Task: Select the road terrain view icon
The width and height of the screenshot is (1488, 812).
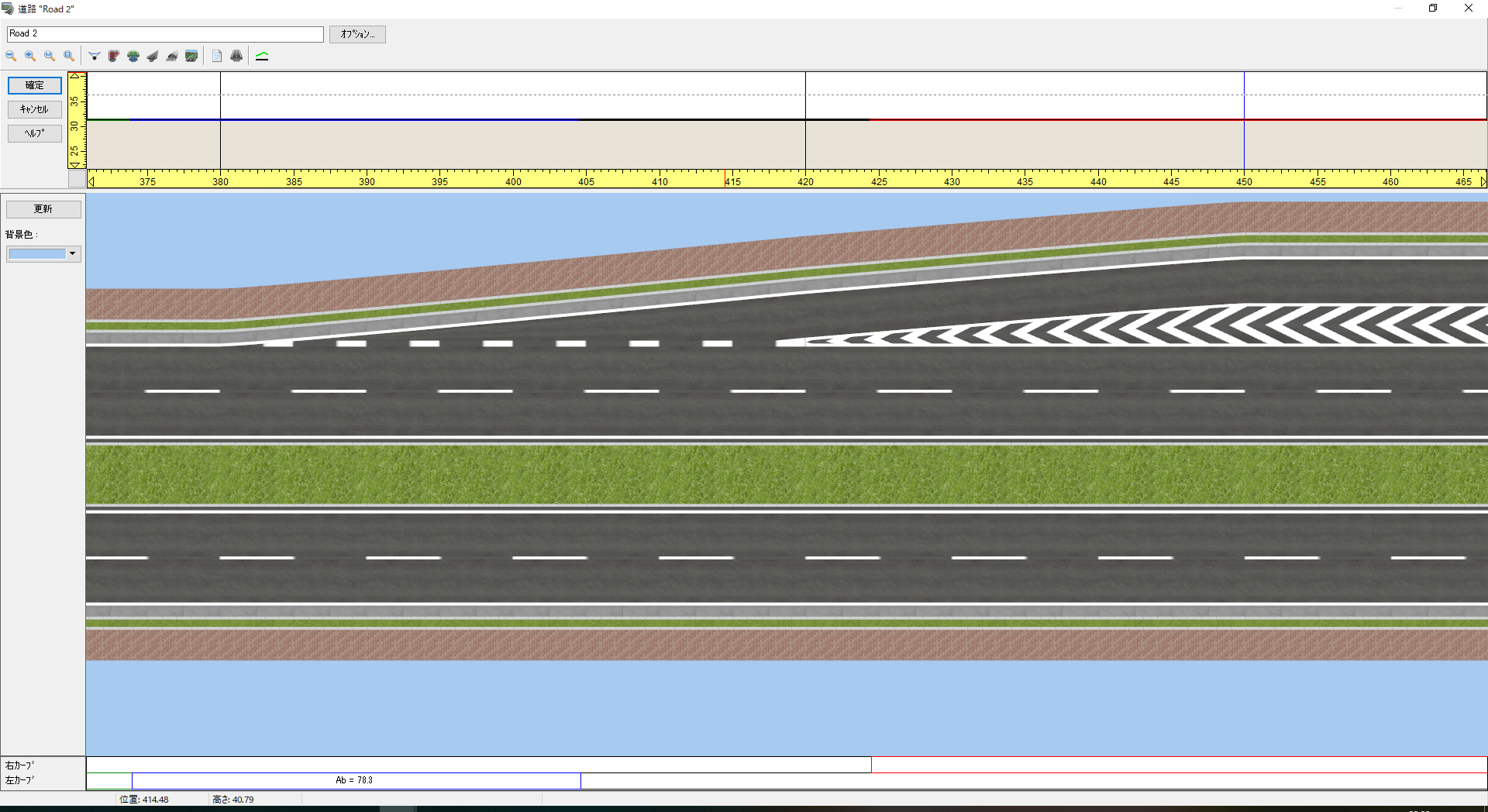Action: pyautogui.click(x=191, y=56)
